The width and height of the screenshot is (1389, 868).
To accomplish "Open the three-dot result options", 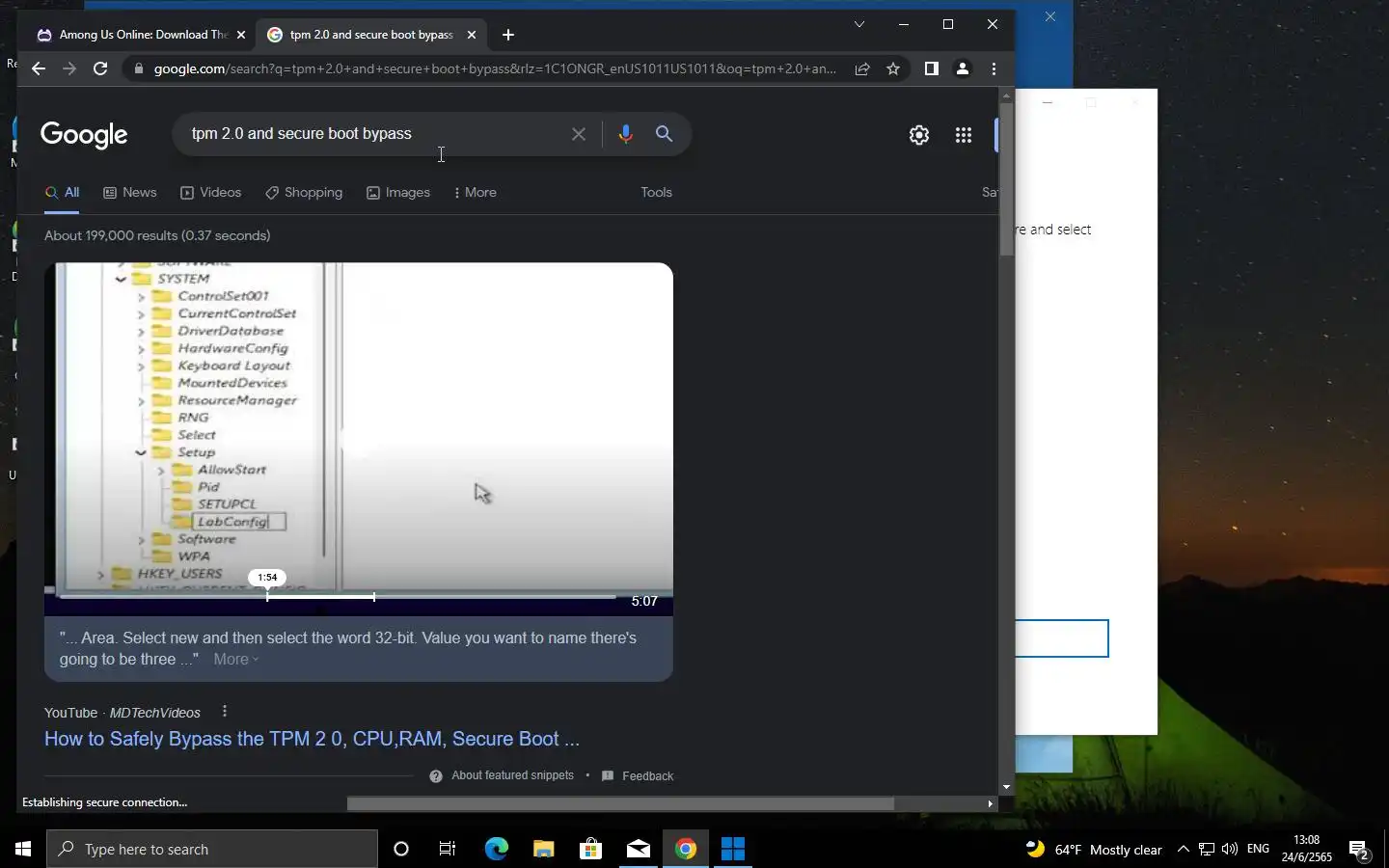I will pyautogui.click(x=225, y=712).
